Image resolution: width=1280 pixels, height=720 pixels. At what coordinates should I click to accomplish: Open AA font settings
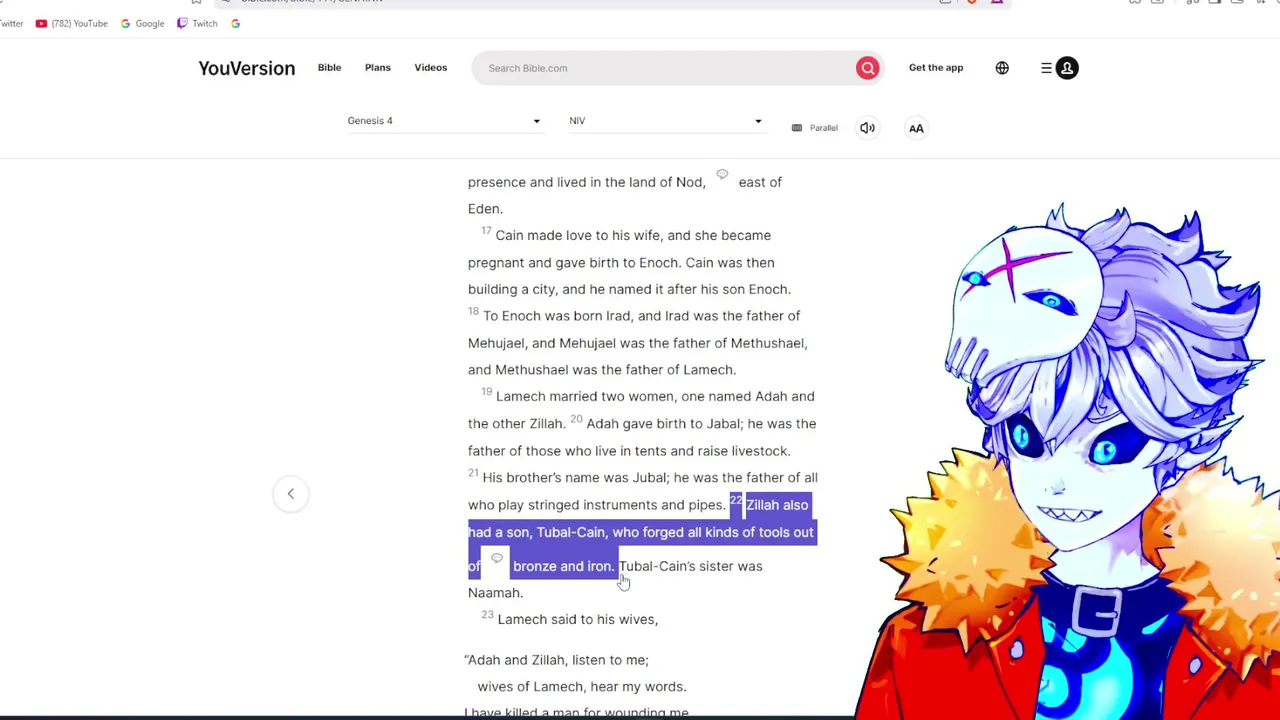pyautogui.click(x=916, y=128)
